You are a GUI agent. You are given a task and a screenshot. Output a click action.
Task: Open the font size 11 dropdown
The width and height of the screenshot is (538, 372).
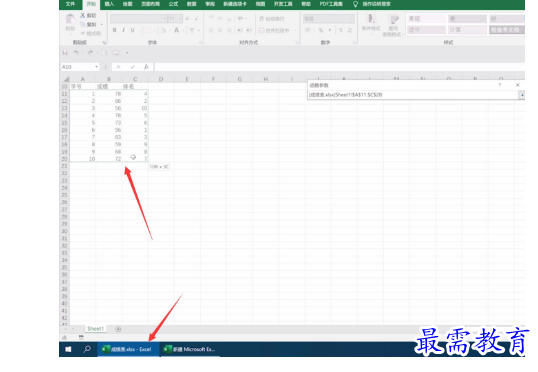(x=180, y=19)
